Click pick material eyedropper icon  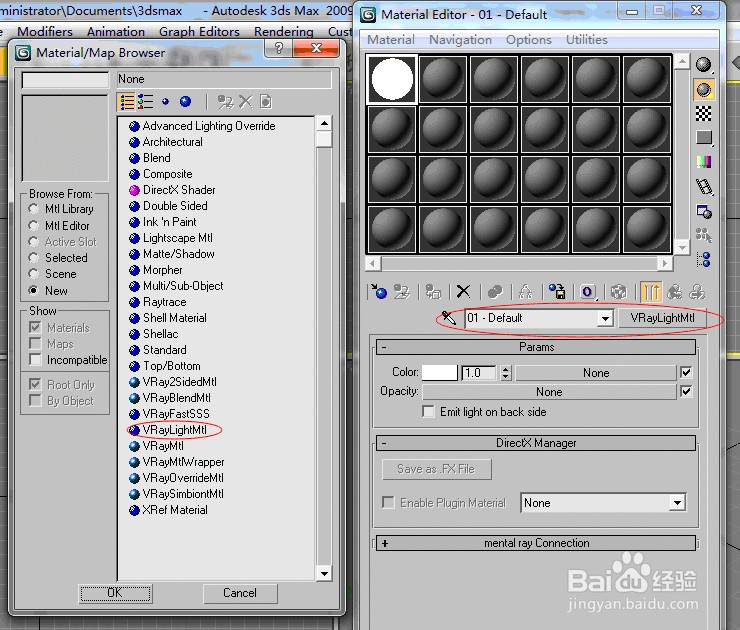tap(449, 318)
